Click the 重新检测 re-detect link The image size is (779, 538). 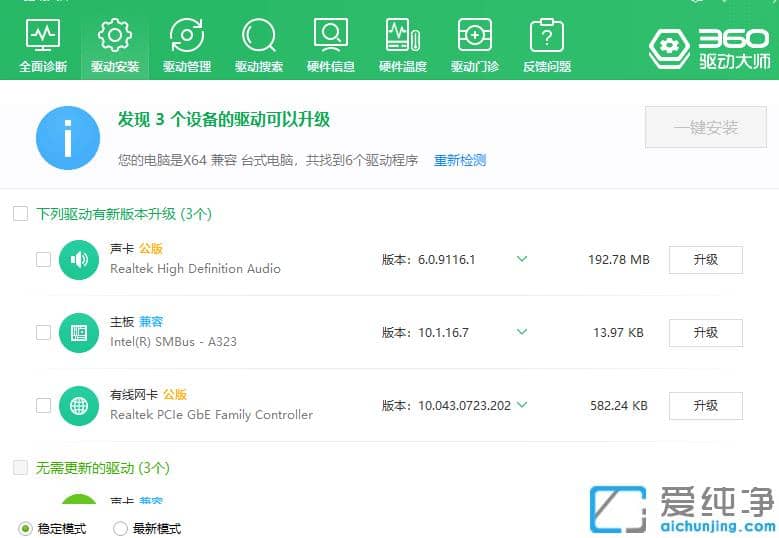point(459,160)
